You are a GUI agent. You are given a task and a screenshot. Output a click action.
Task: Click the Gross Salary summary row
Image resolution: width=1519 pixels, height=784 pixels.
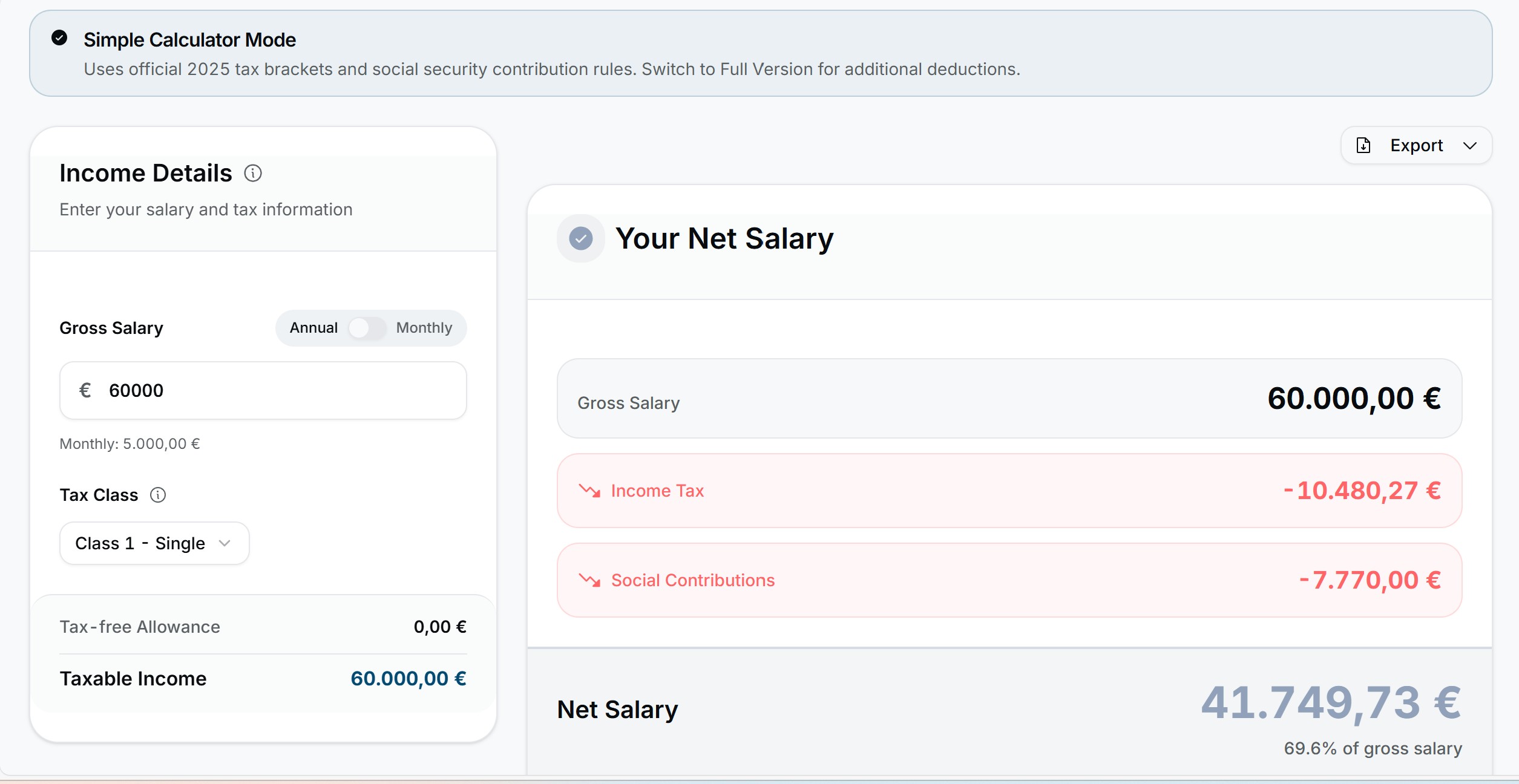1009,399
